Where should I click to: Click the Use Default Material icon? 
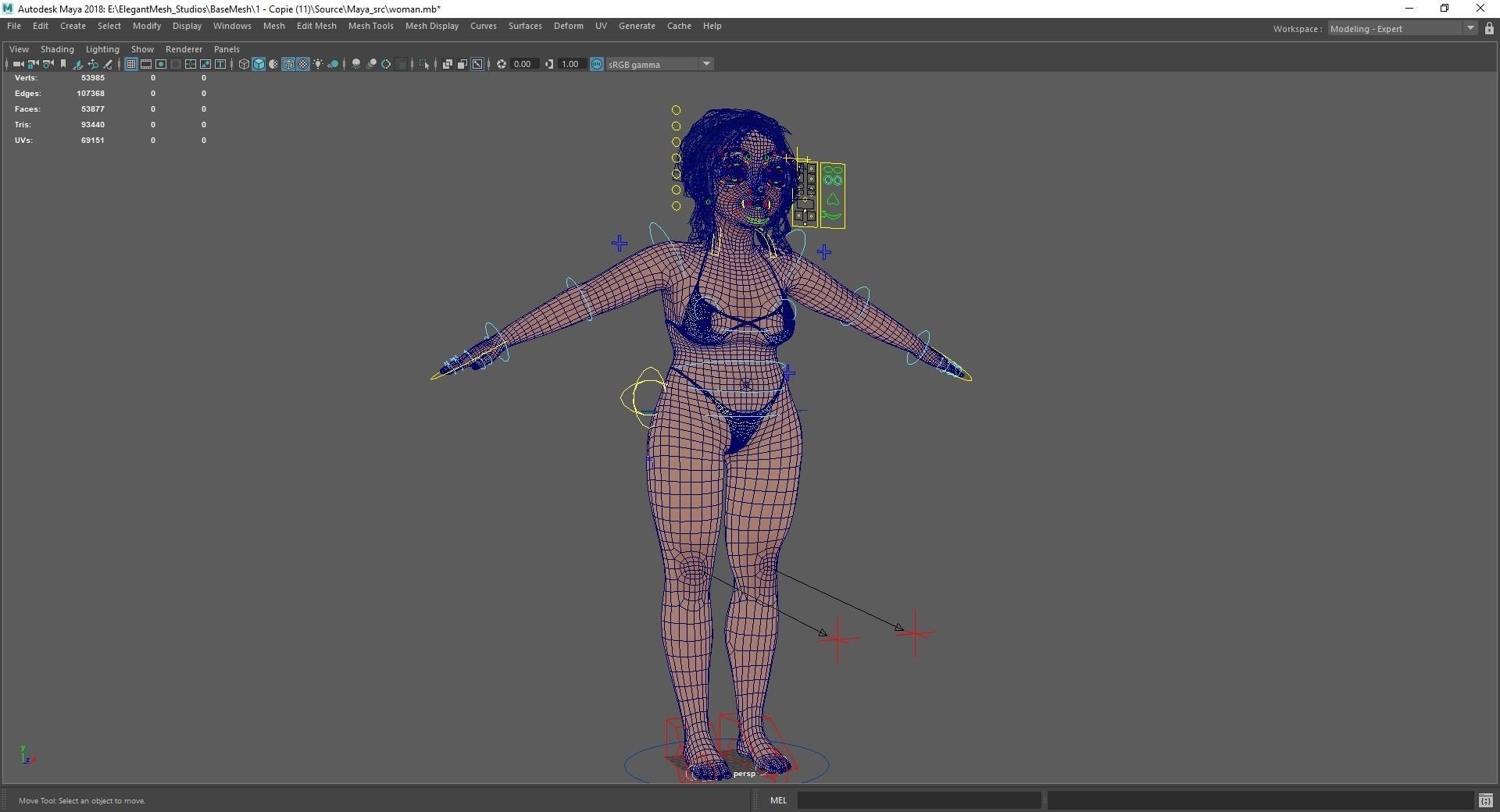(273, 64)
